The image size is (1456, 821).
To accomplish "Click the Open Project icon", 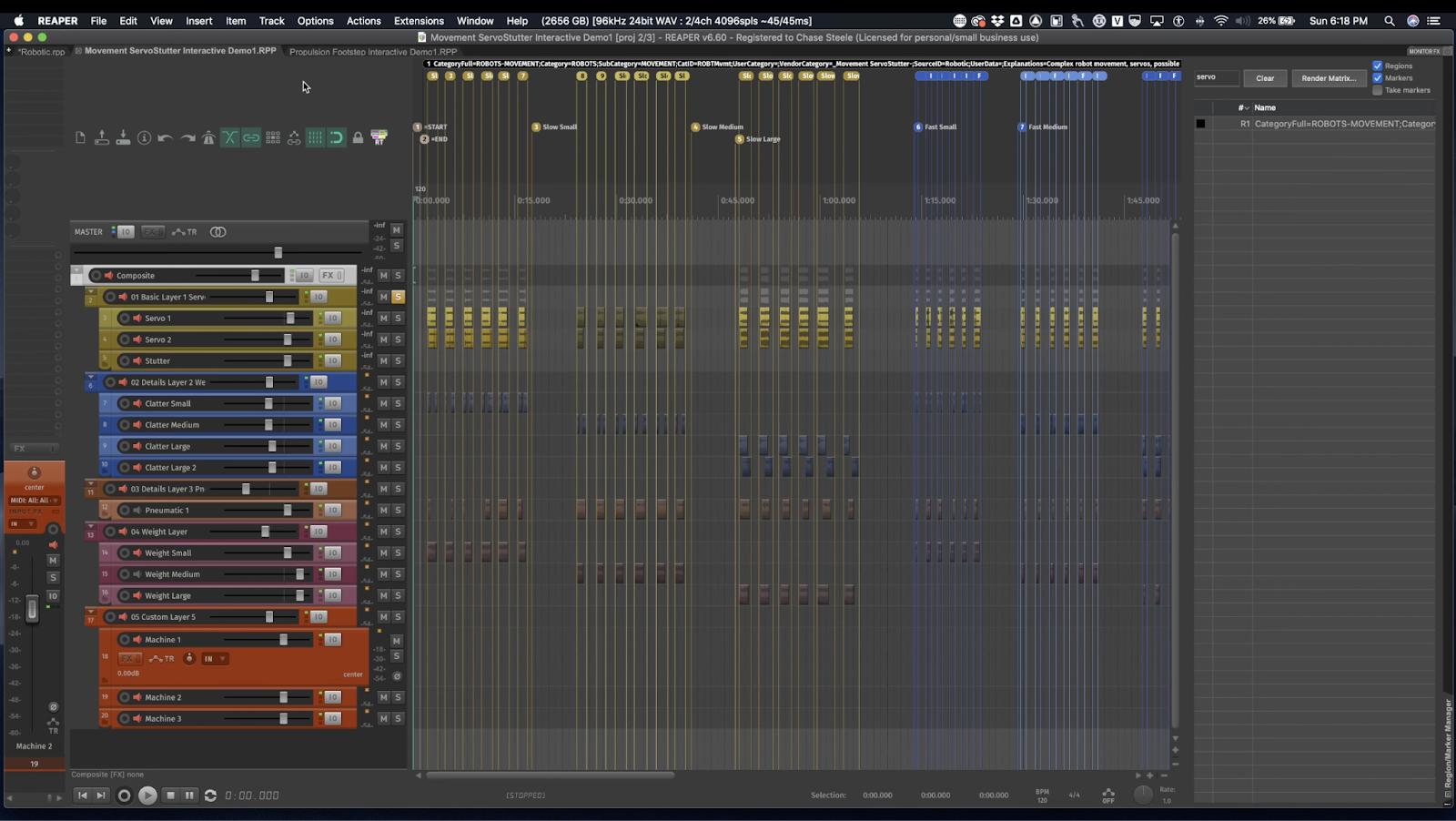I will (102, 137).
